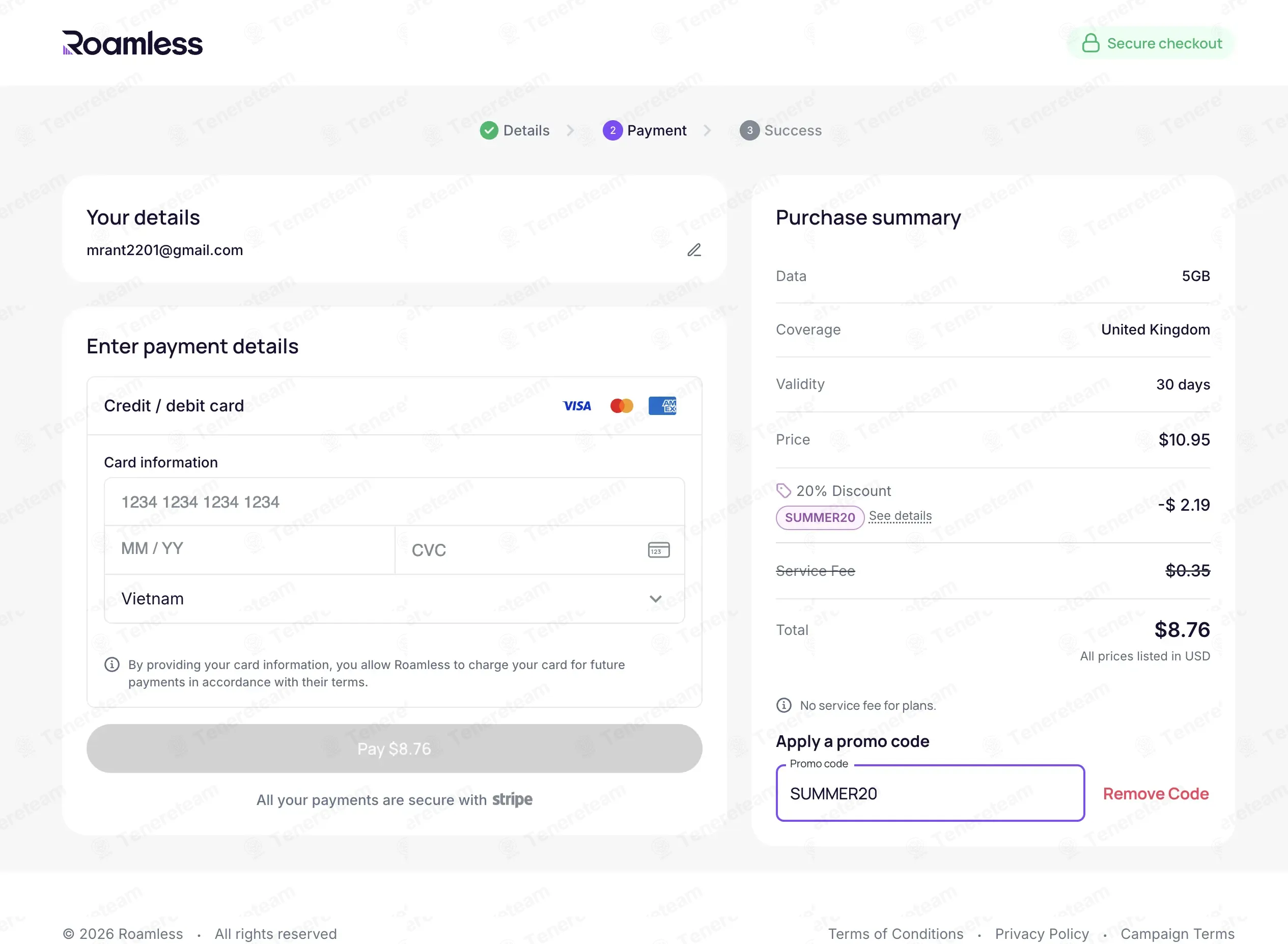Open the Vietnam country dropdown

click(394, 599)
